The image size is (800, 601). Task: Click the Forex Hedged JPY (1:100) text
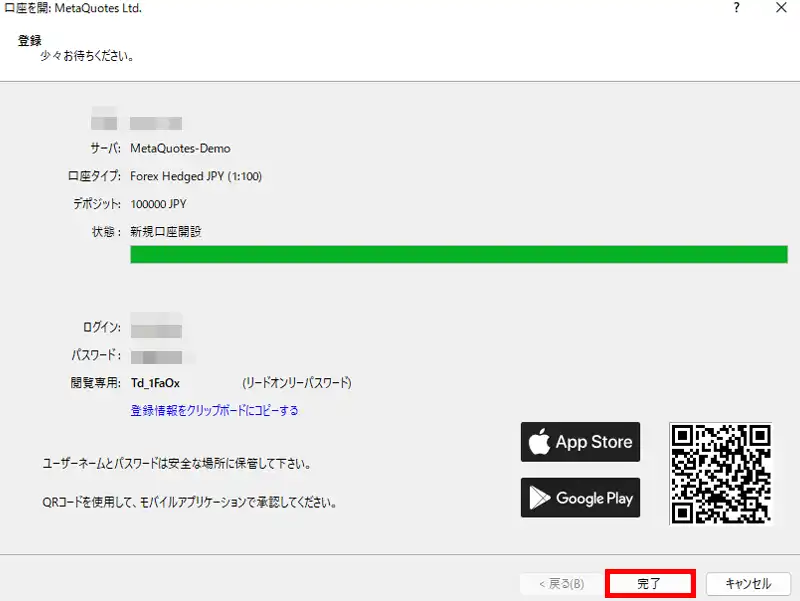click(x=196, y=177)
